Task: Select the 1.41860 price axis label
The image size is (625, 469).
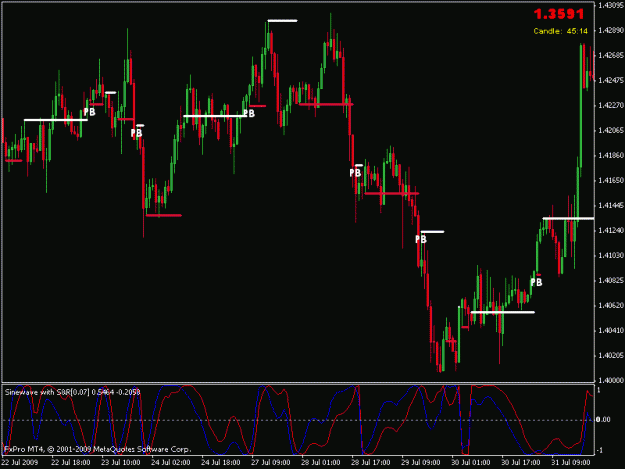Action: (610, 155)
